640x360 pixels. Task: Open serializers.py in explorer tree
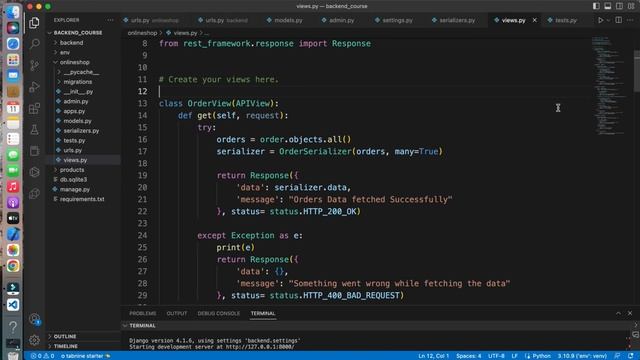tap(81, 131)
